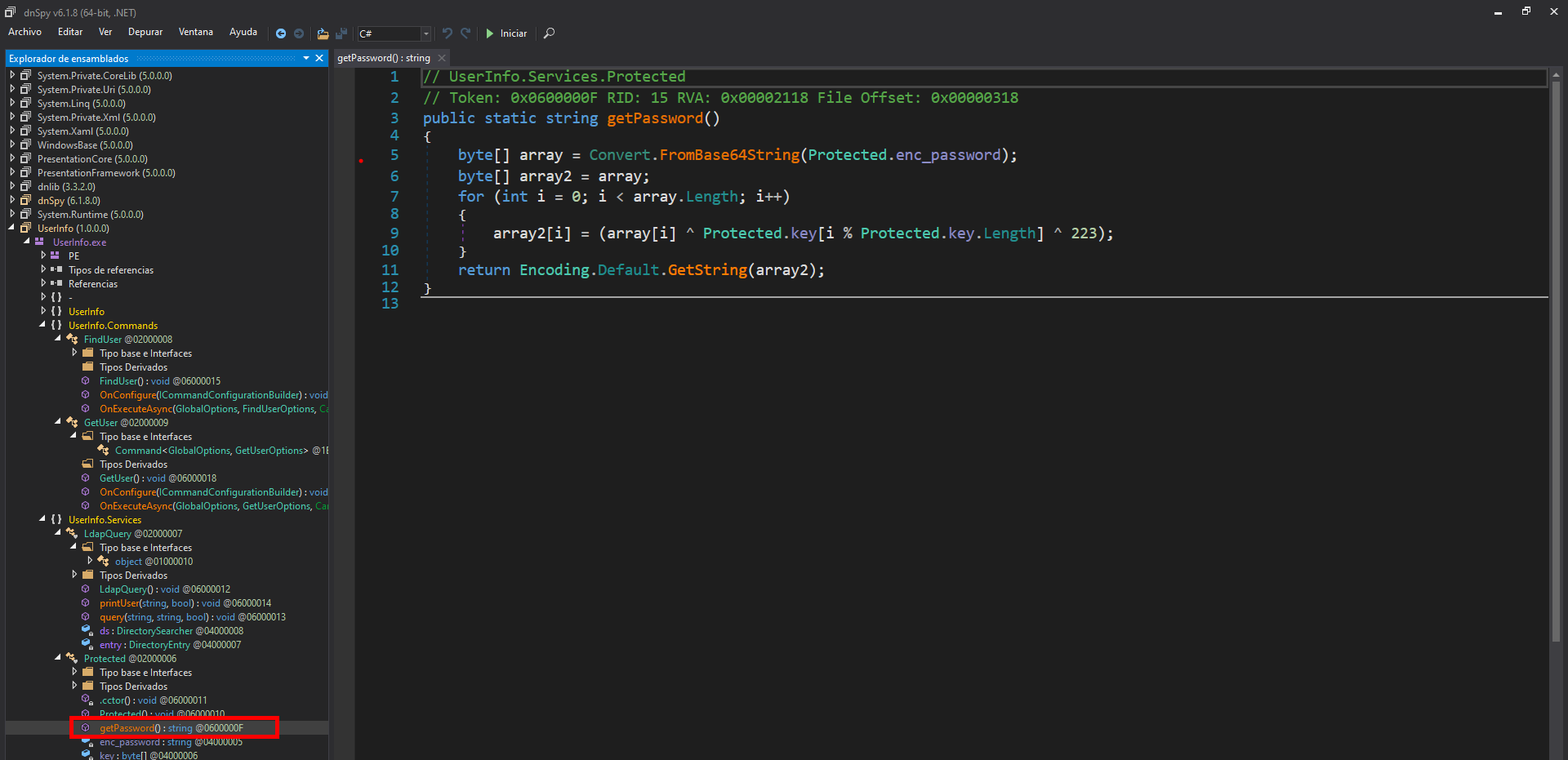
Task: Open the C# language dropdown
Action: (x=425, y=33)
